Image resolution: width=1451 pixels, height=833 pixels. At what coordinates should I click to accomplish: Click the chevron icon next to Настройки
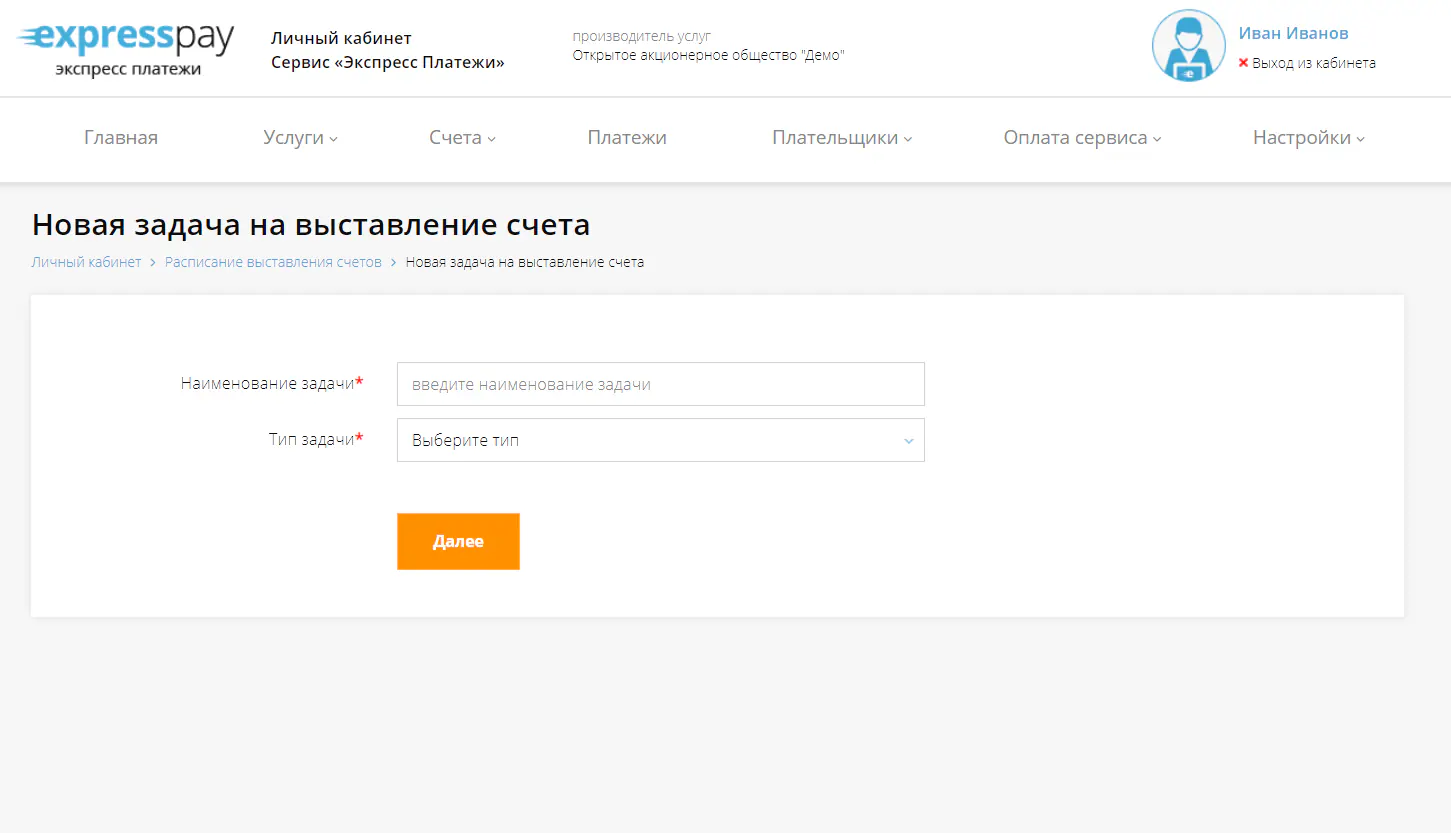(x=1361, y=140)
